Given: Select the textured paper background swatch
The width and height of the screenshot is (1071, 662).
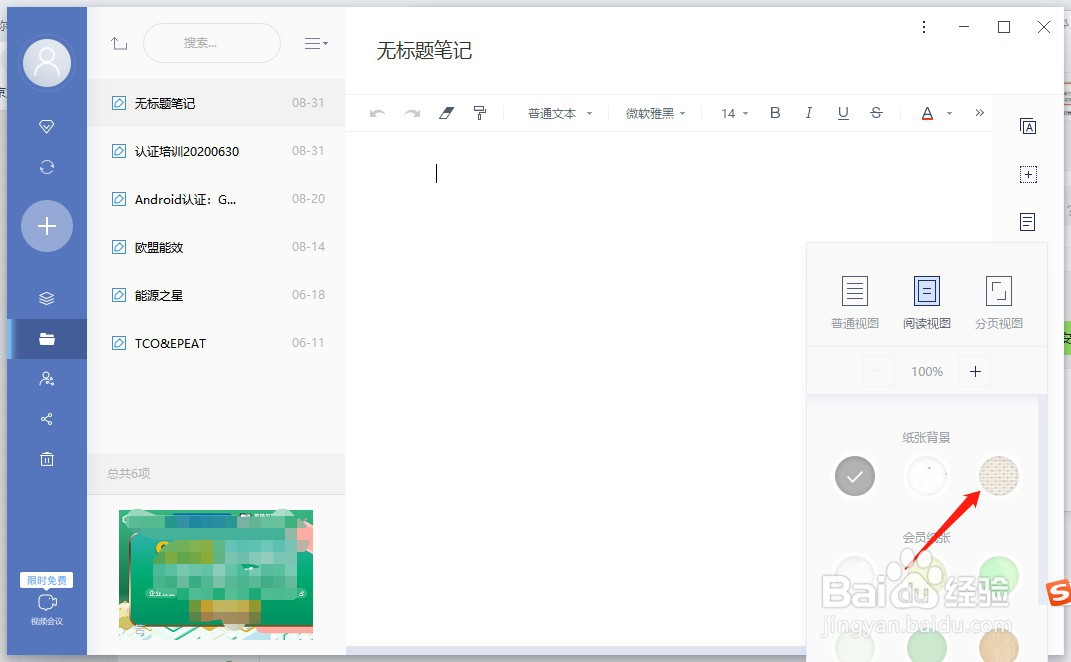Looking at the screenshot, I should pos(998,477).
